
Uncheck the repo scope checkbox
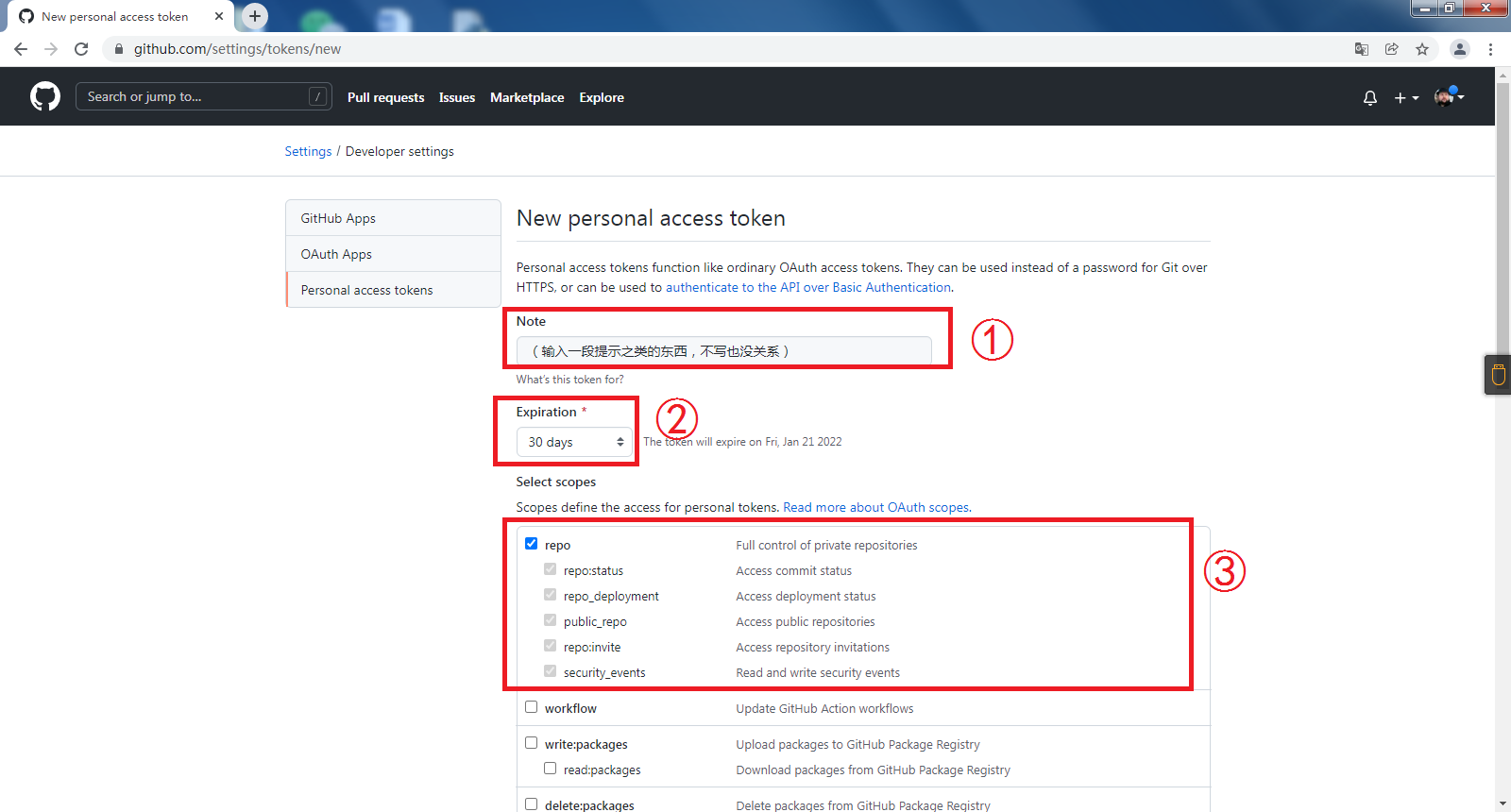pos(532,544)
